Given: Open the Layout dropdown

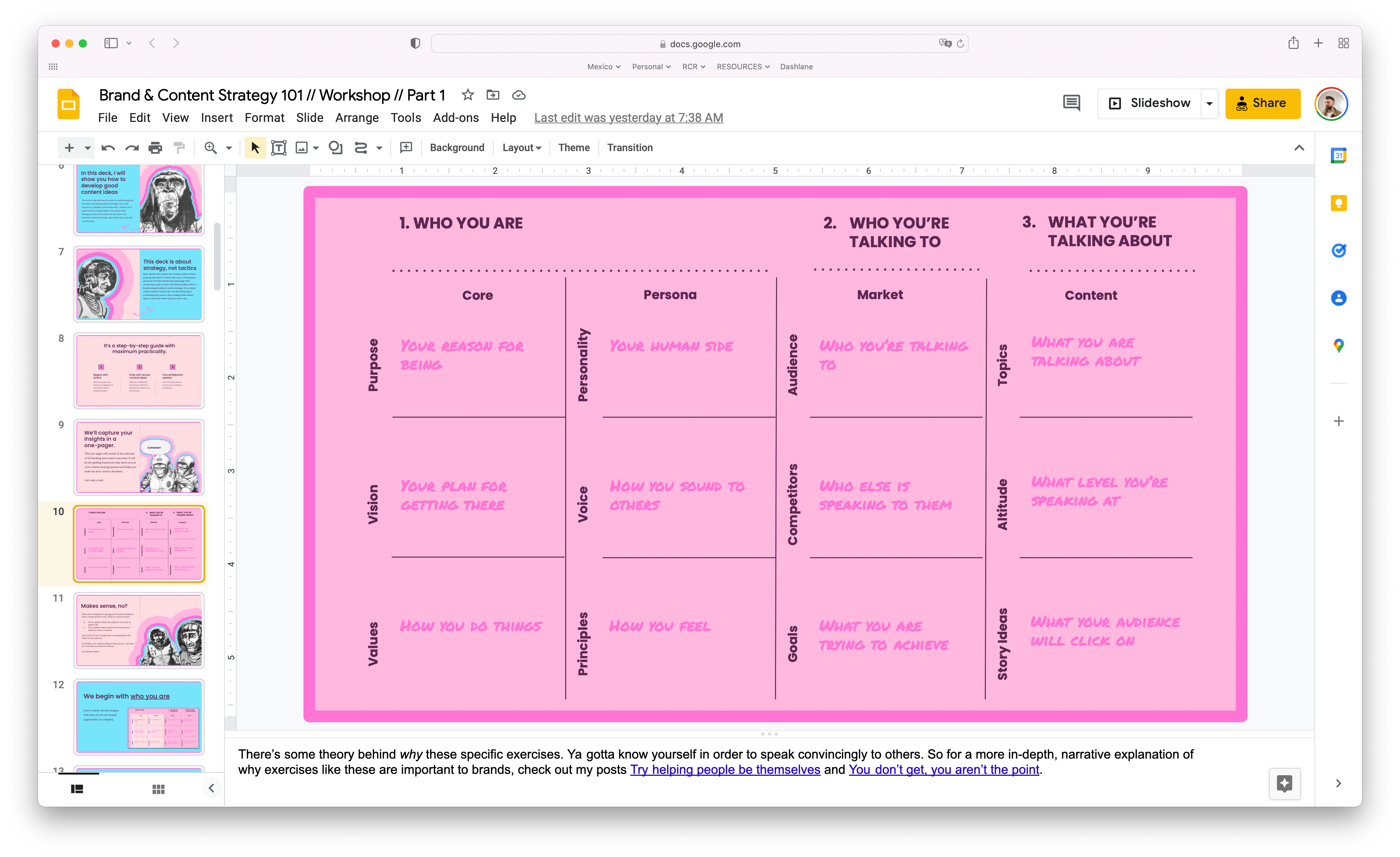Looking at the screenshot, I should 521,148.
